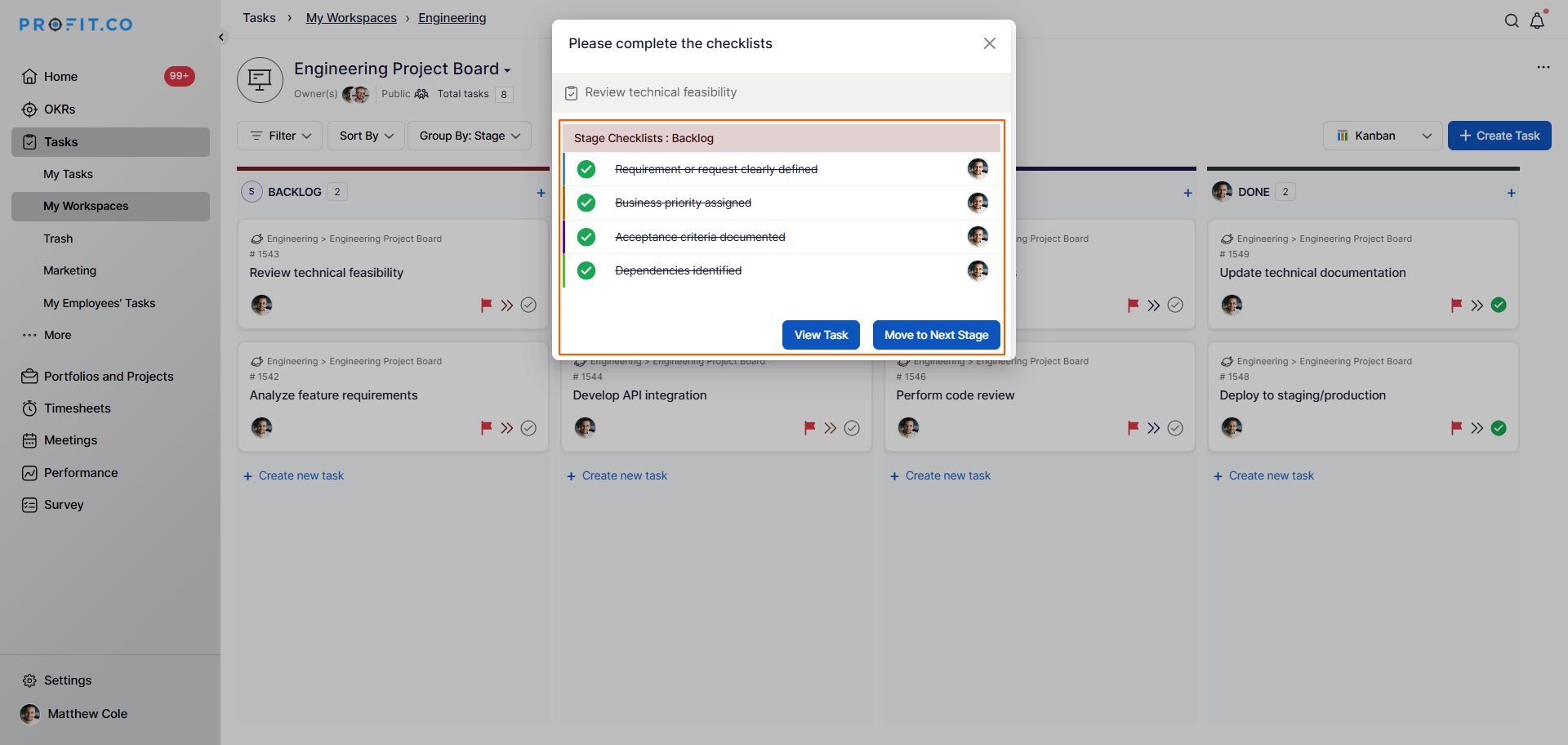Click the red flag on Analyze feature requirements
This screenshot has width=1568, height=745.
pyautogui.click(x=486, y=427)
